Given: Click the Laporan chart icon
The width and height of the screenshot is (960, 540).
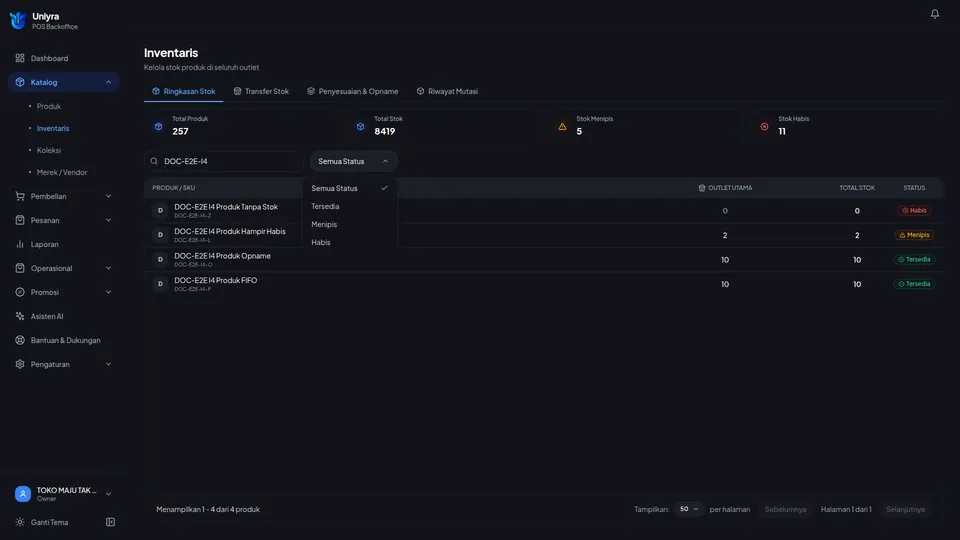Looking at the screenshot, I should click(x=20, y=244).
